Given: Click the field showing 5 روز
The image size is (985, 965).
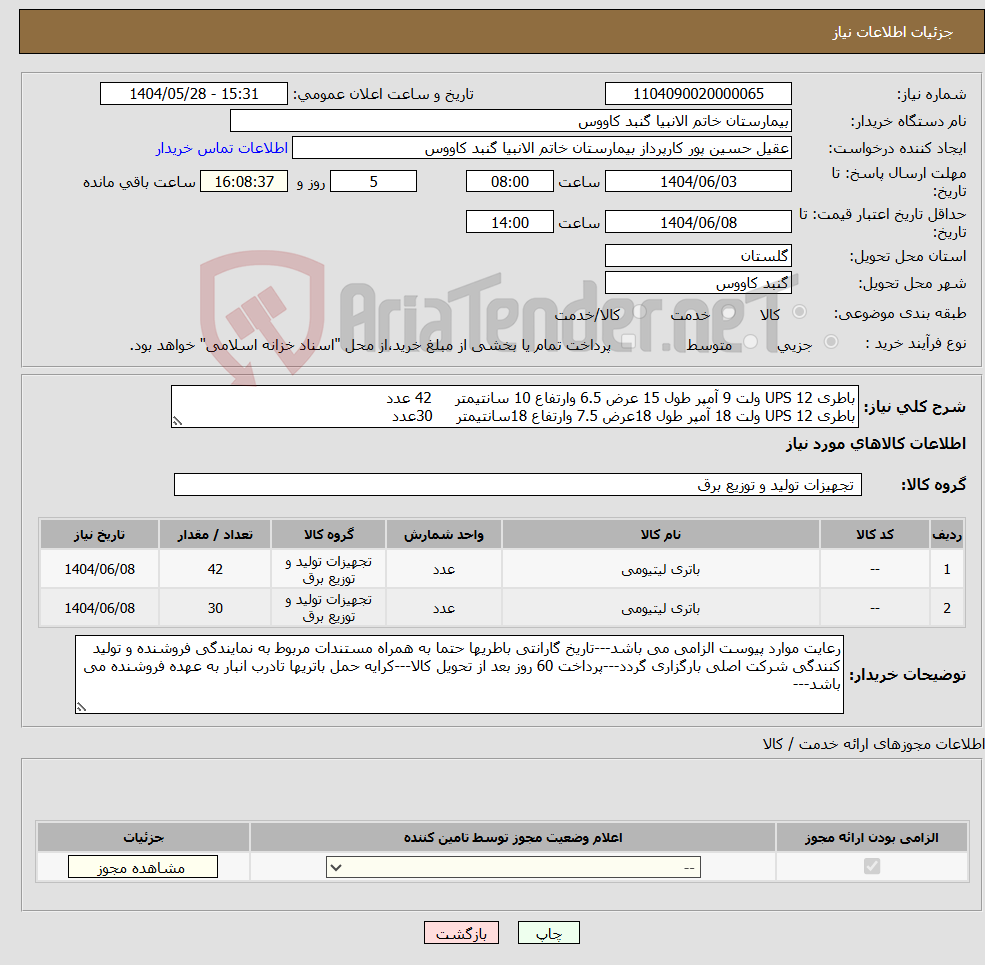Looking at the screenshot, I should 373,181.
